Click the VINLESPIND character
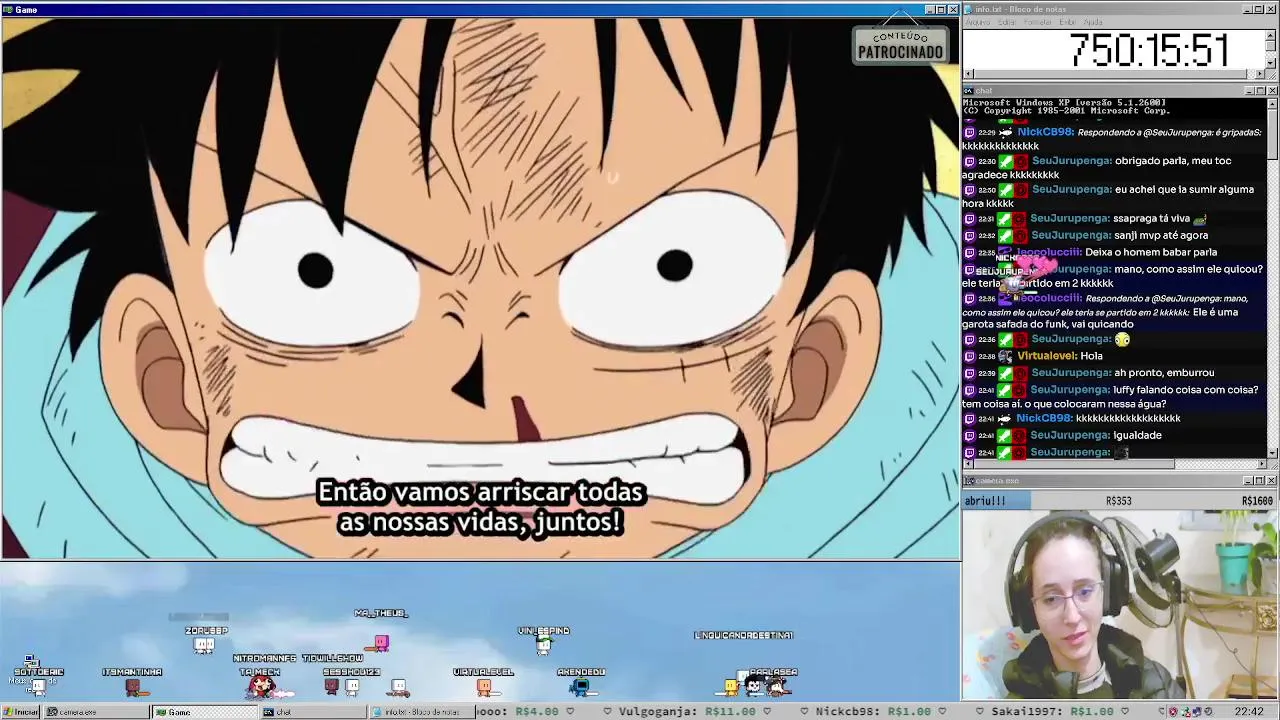 pos(543,646)
